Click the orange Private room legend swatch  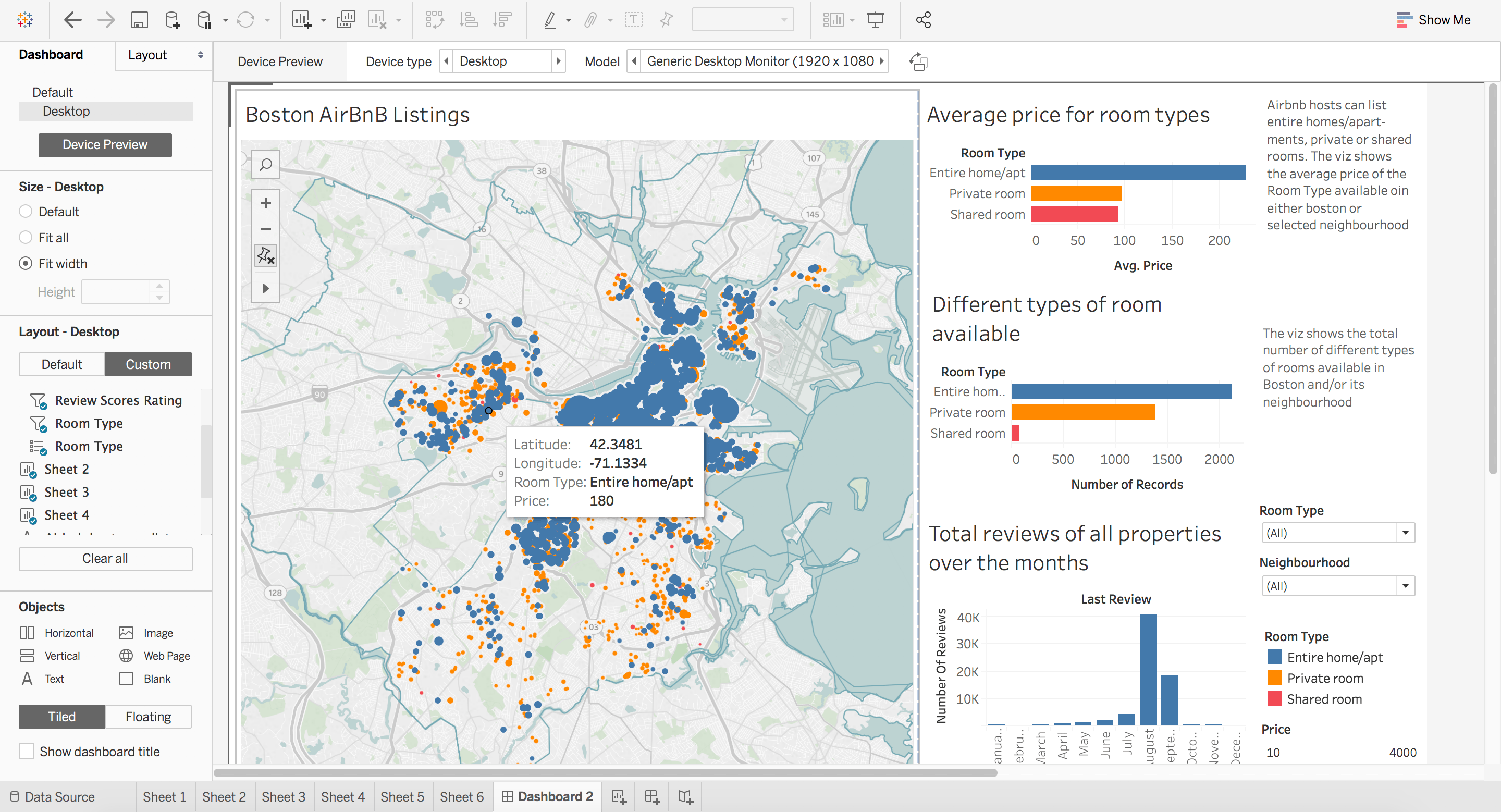(1274, 678)
